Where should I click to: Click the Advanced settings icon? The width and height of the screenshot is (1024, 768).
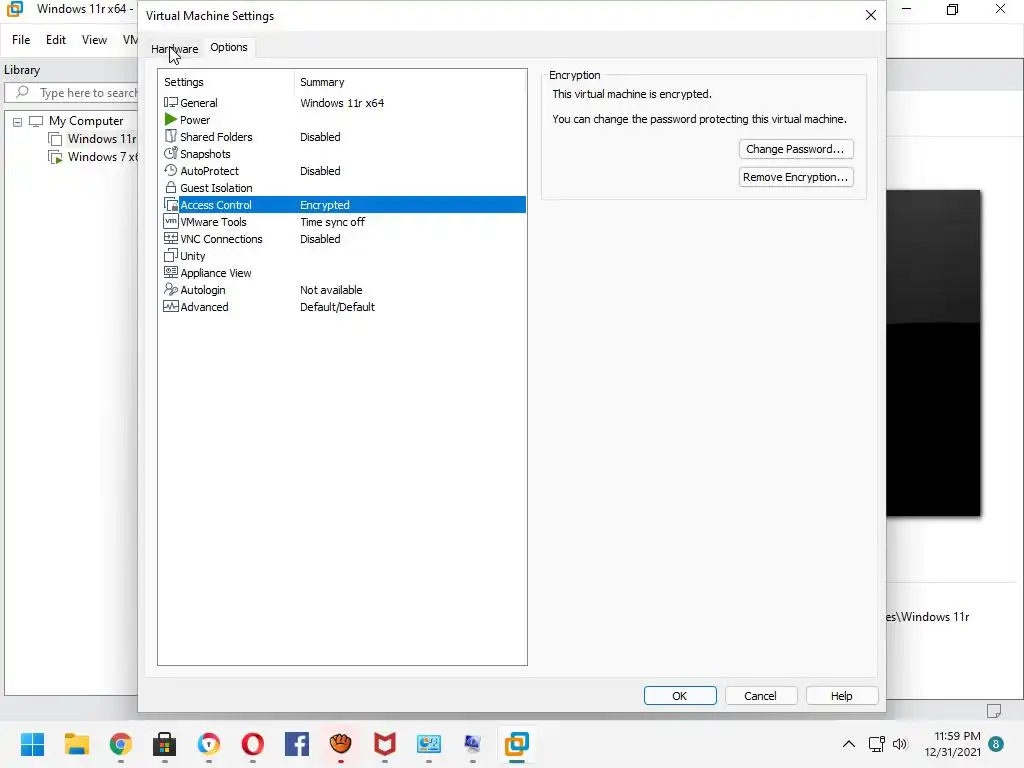pos(170,306)
